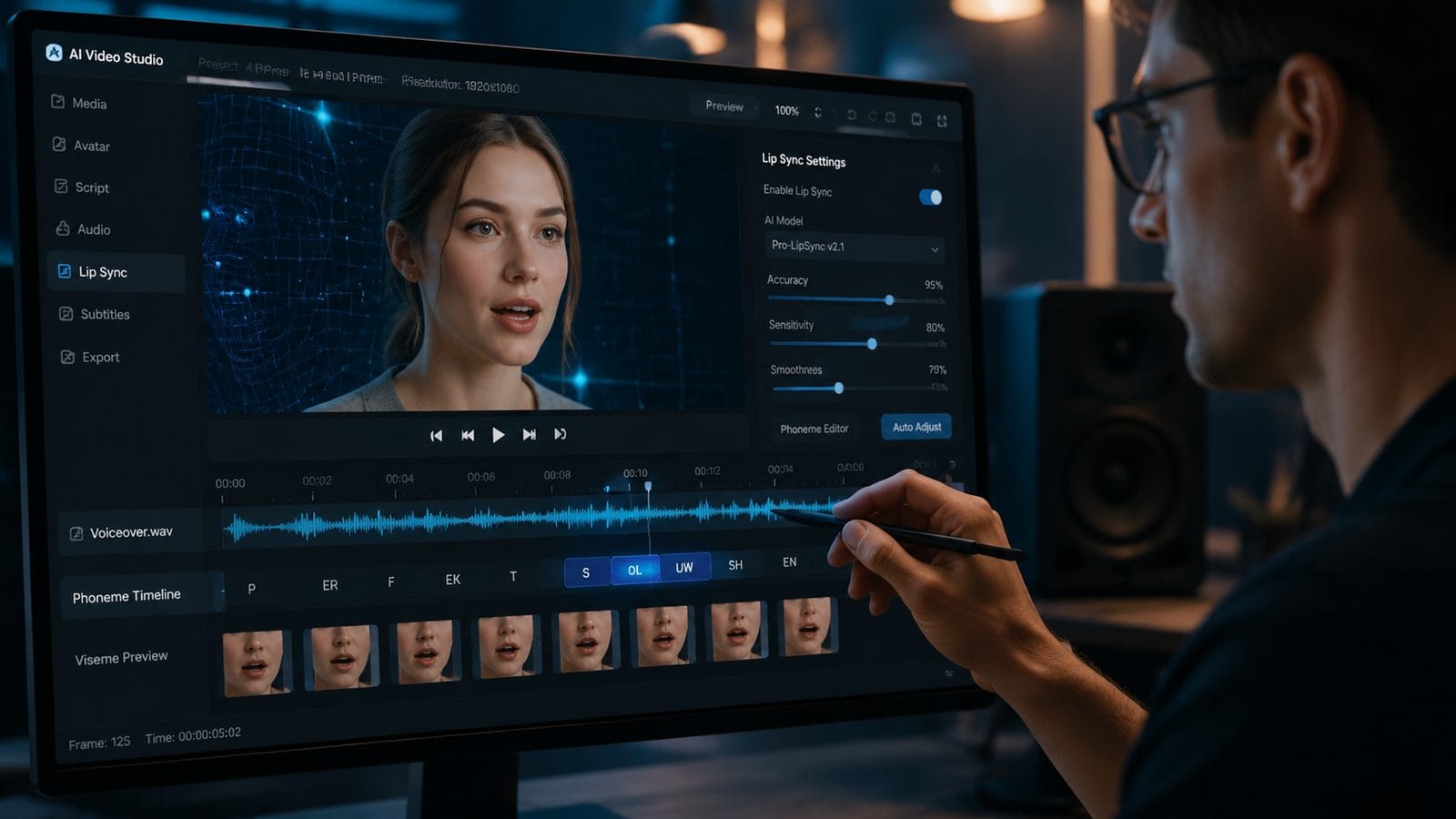Click the playhead at 00:10

(648, 486)
